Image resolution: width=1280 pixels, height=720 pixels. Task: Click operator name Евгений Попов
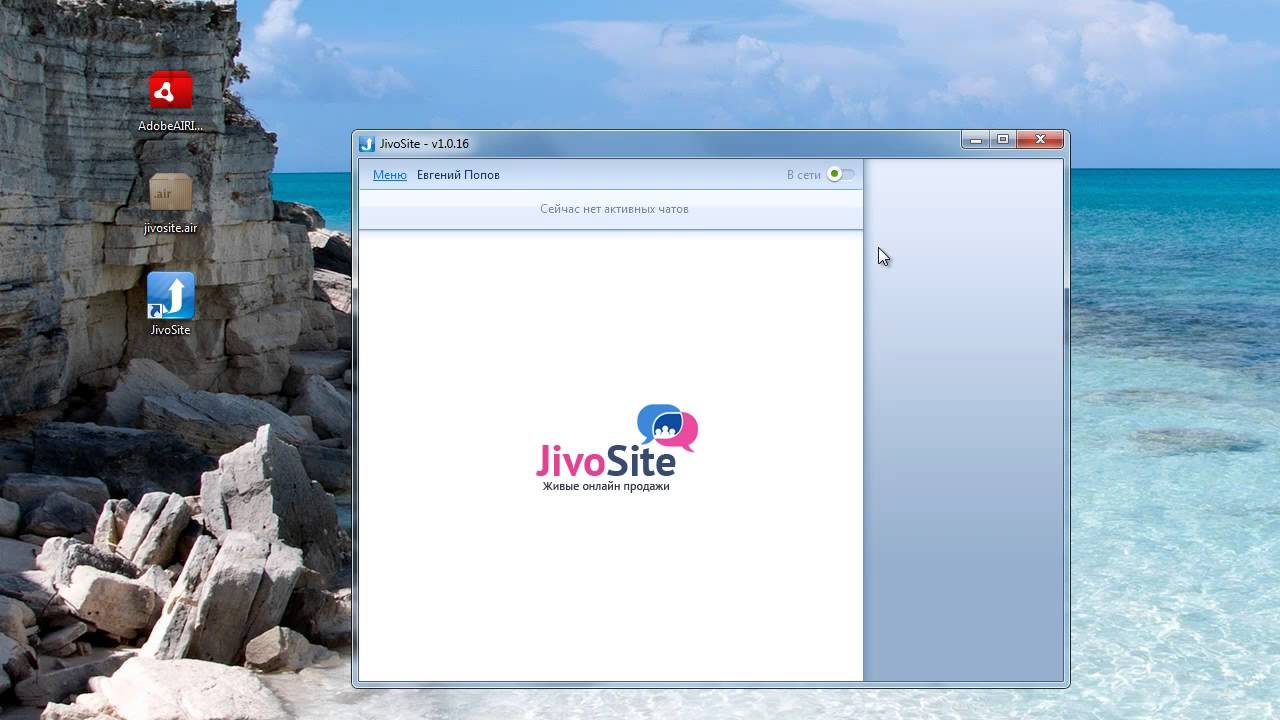tap(458, 175)
